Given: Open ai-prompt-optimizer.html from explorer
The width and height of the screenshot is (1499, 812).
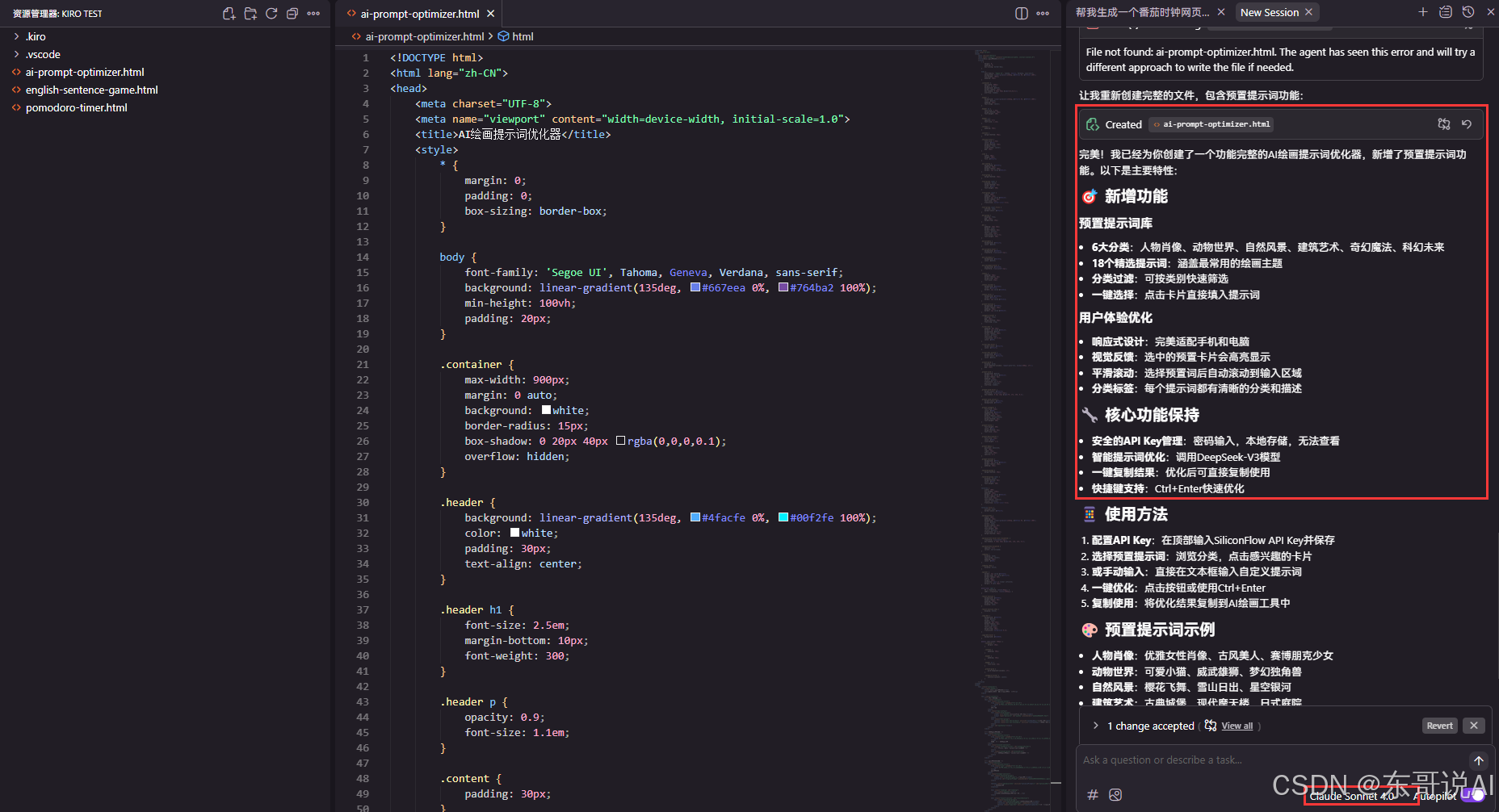Looking at the screenshot, I should pos(85,72).
